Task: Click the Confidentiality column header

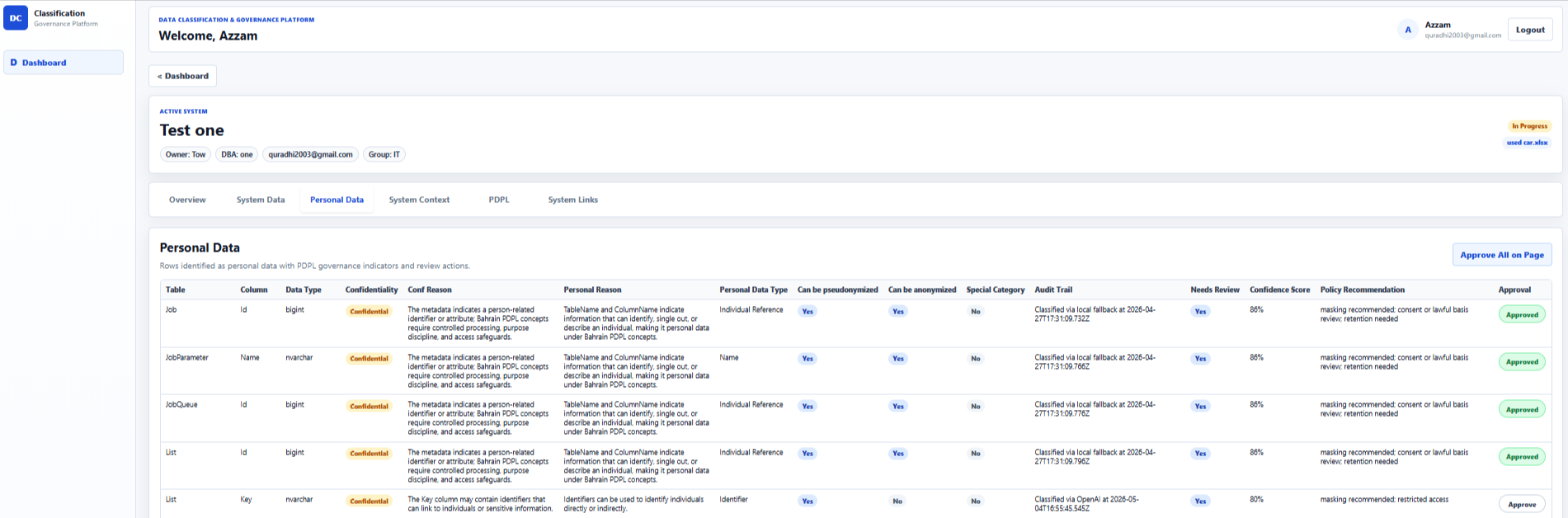Action: [371, 290]
